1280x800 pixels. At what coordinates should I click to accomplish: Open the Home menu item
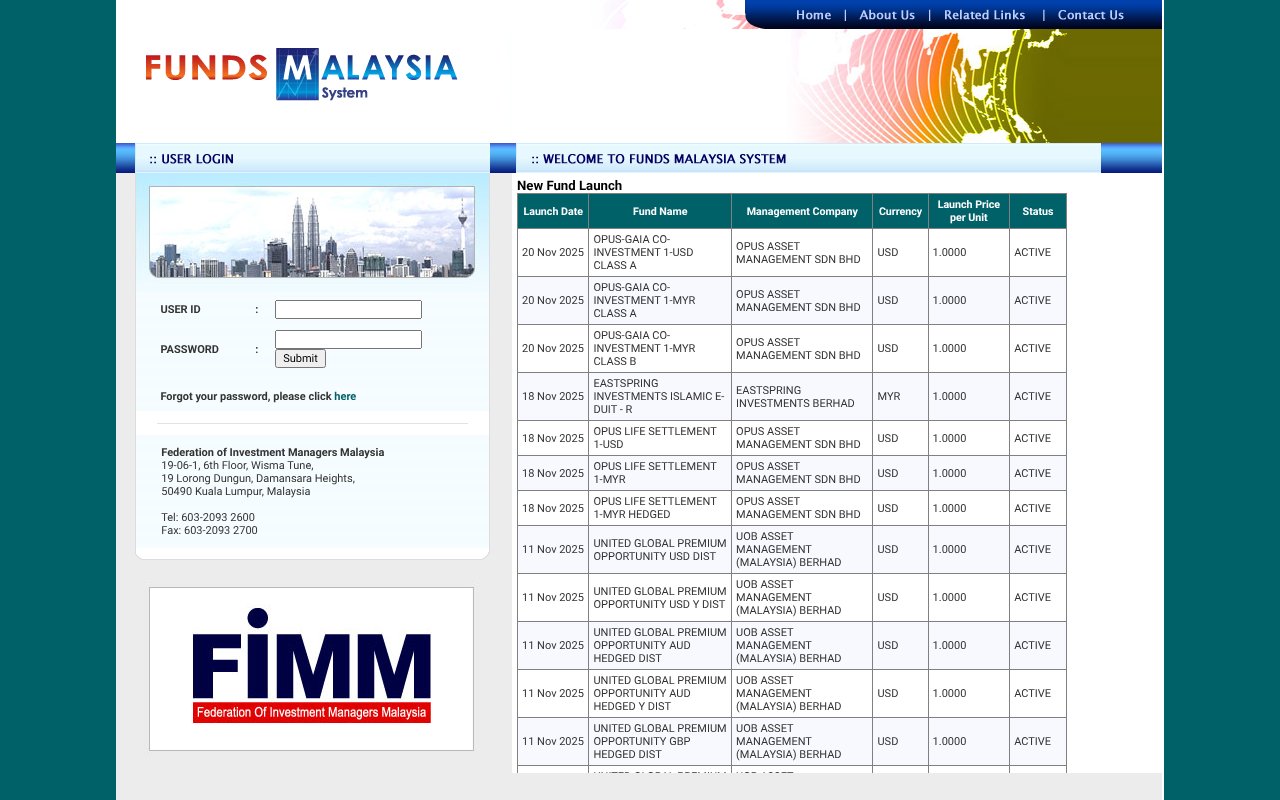pos(813,15)
